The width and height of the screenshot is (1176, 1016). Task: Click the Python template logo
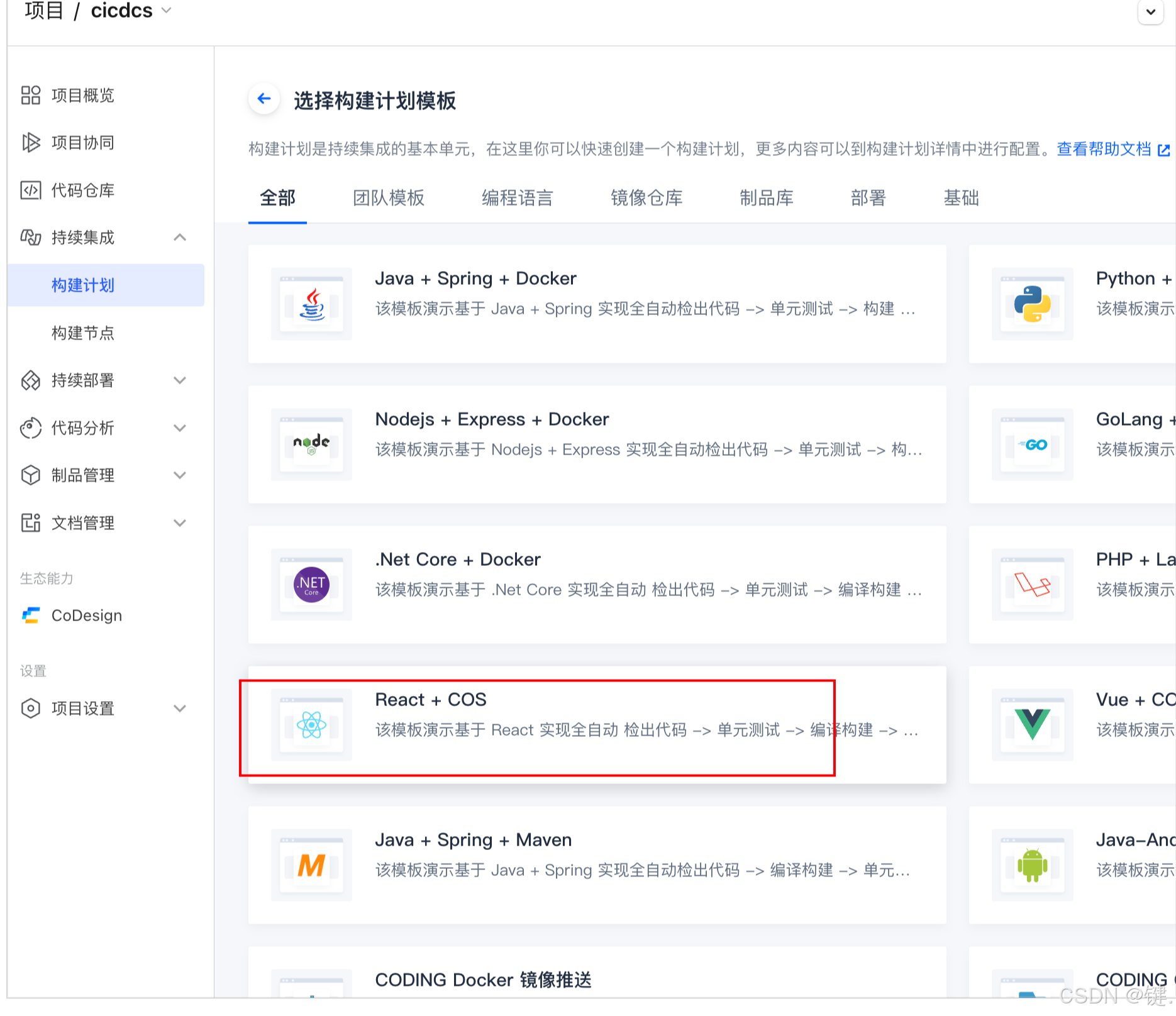1032,304
